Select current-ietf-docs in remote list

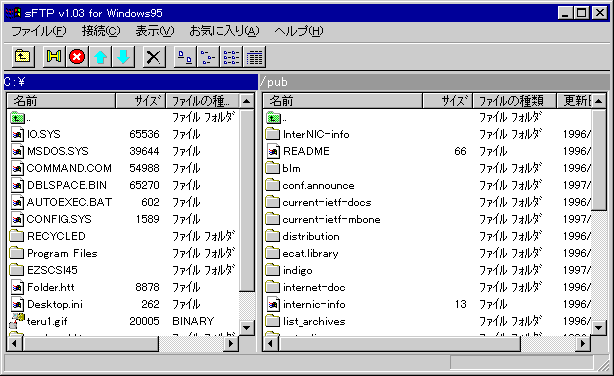point(327,202)
